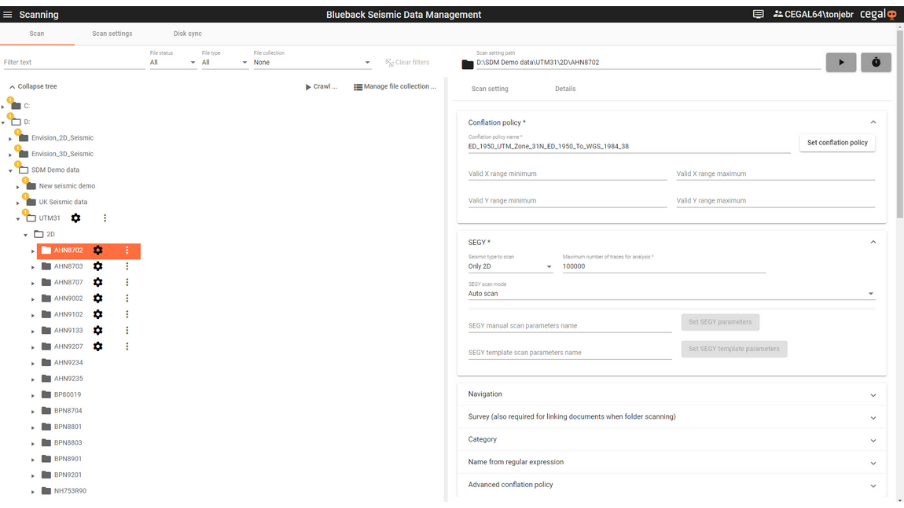The image size is (904, 508).
Task: Collapse the Conflation policy section
Action: click(x=873, y=122)
